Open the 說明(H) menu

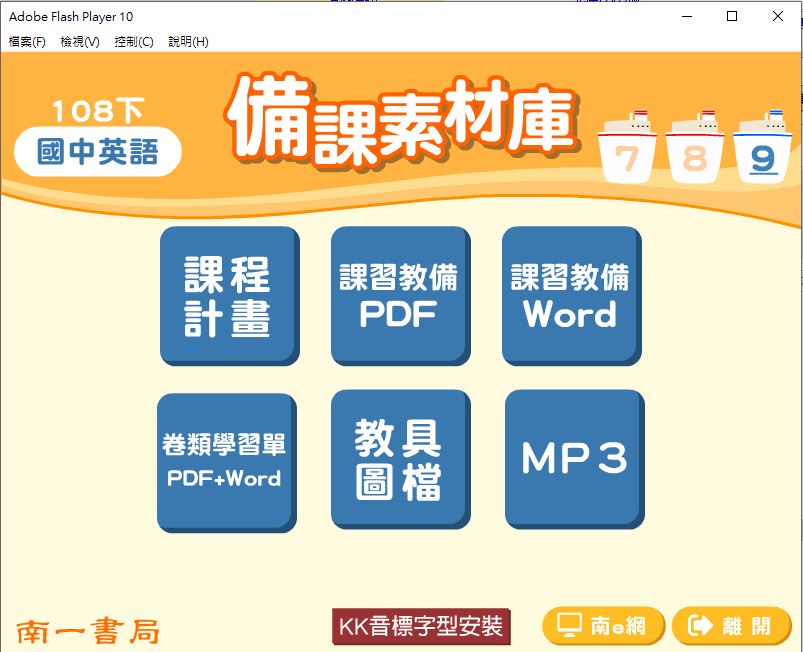pyautogui.click(x=188, y=42)
